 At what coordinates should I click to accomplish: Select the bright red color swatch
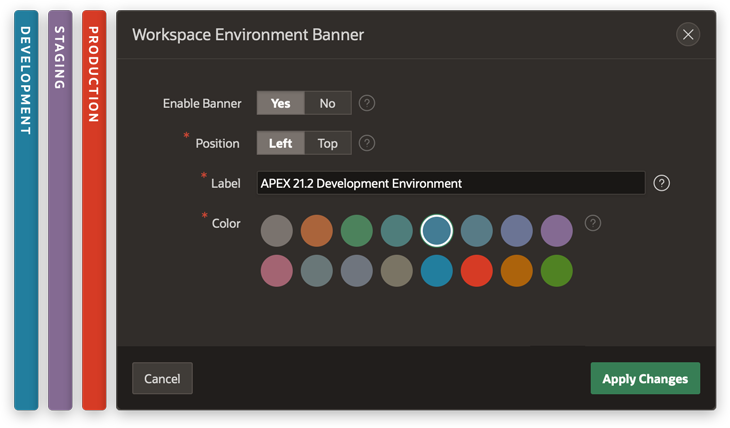click(x=477, y=270)
